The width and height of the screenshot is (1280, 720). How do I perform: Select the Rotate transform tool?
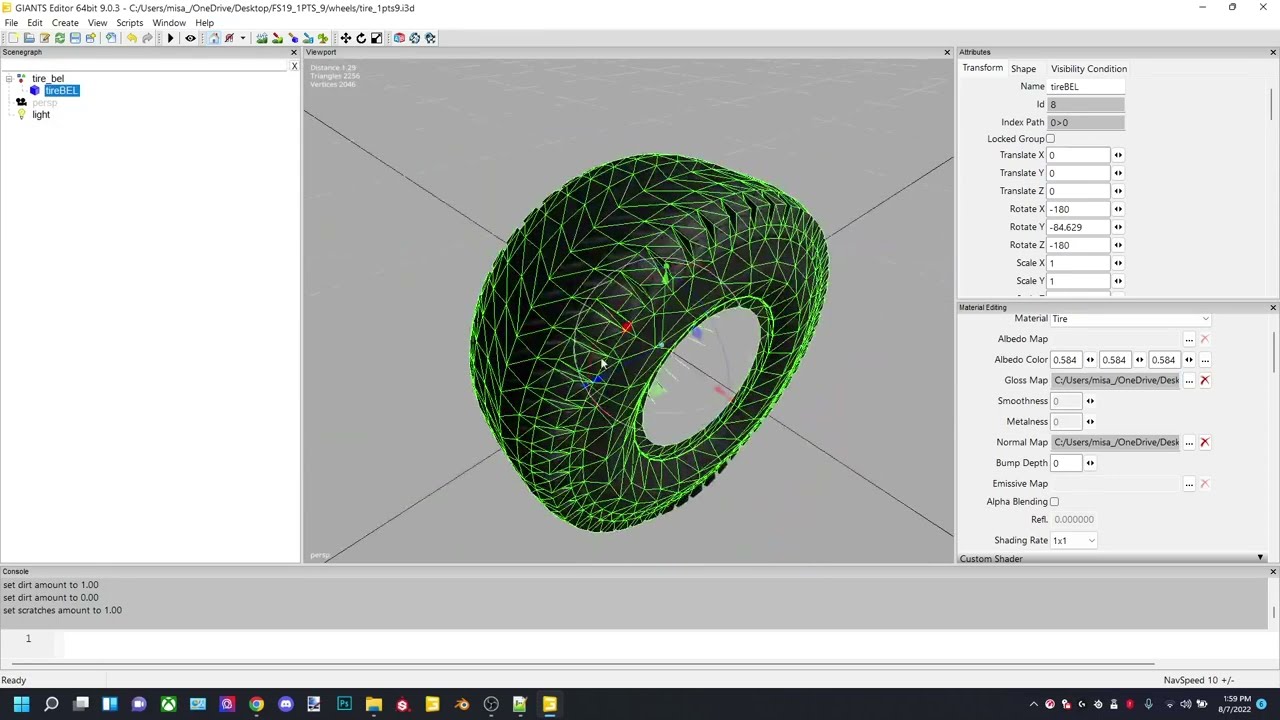pos(361,38)
